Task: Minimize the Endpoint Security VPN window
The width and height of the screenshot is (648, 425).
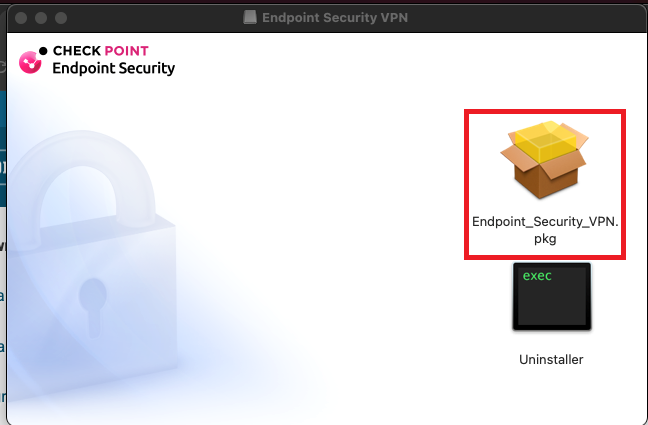Action: (40, 17)
